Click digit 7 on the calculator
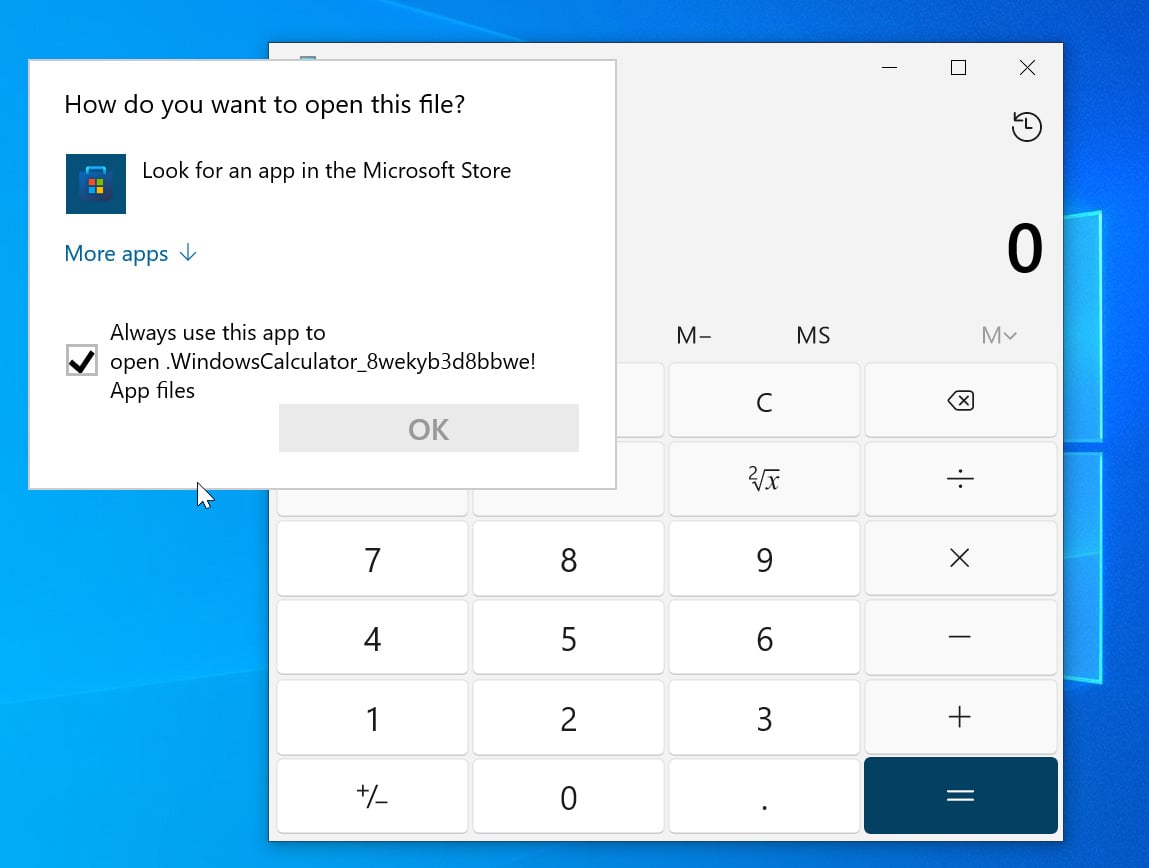The image size is (1149, 868). [x=372, y=558]
